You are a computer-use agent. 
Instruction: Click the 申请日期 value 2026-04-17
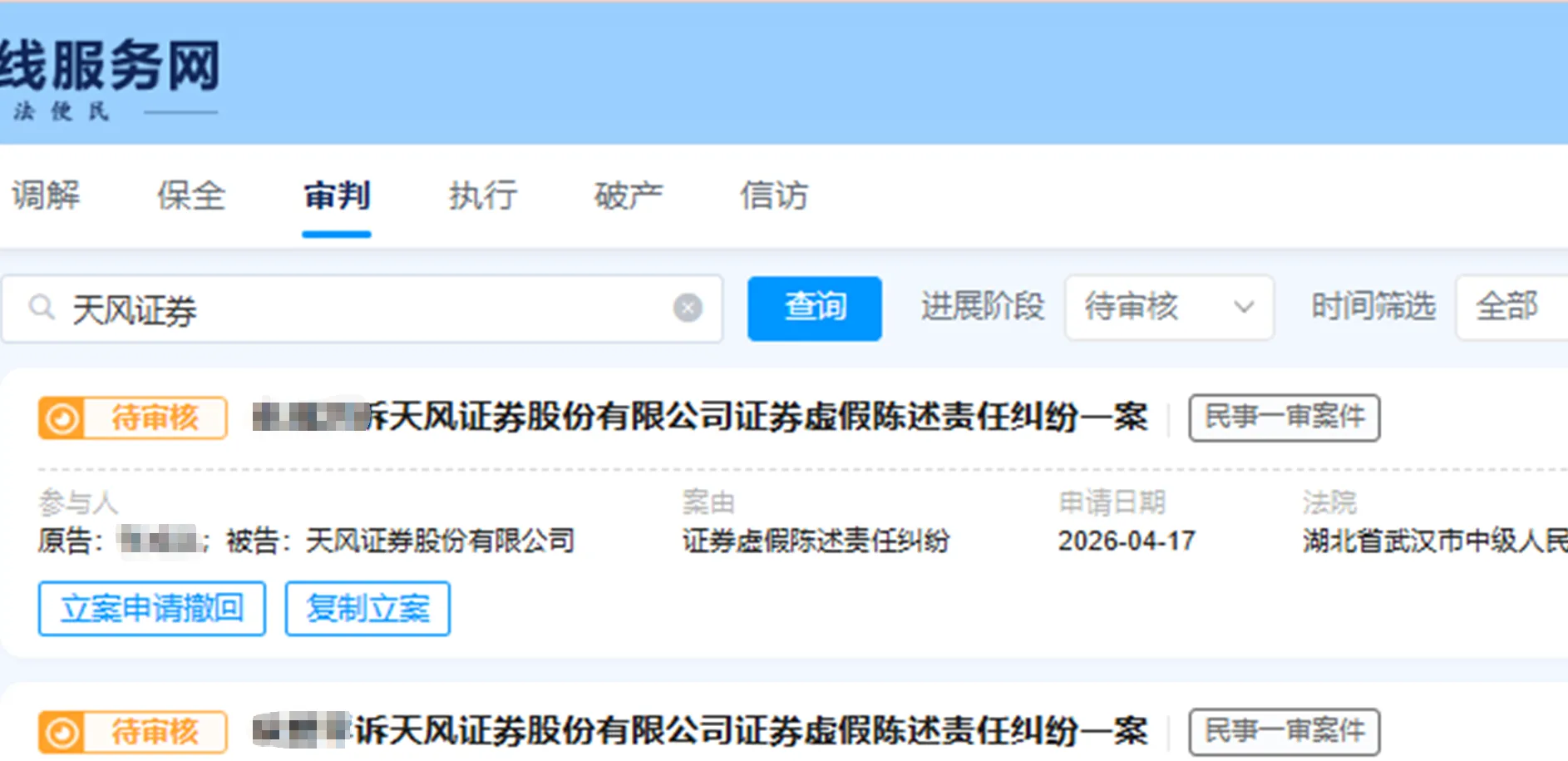pos(1127,541)
